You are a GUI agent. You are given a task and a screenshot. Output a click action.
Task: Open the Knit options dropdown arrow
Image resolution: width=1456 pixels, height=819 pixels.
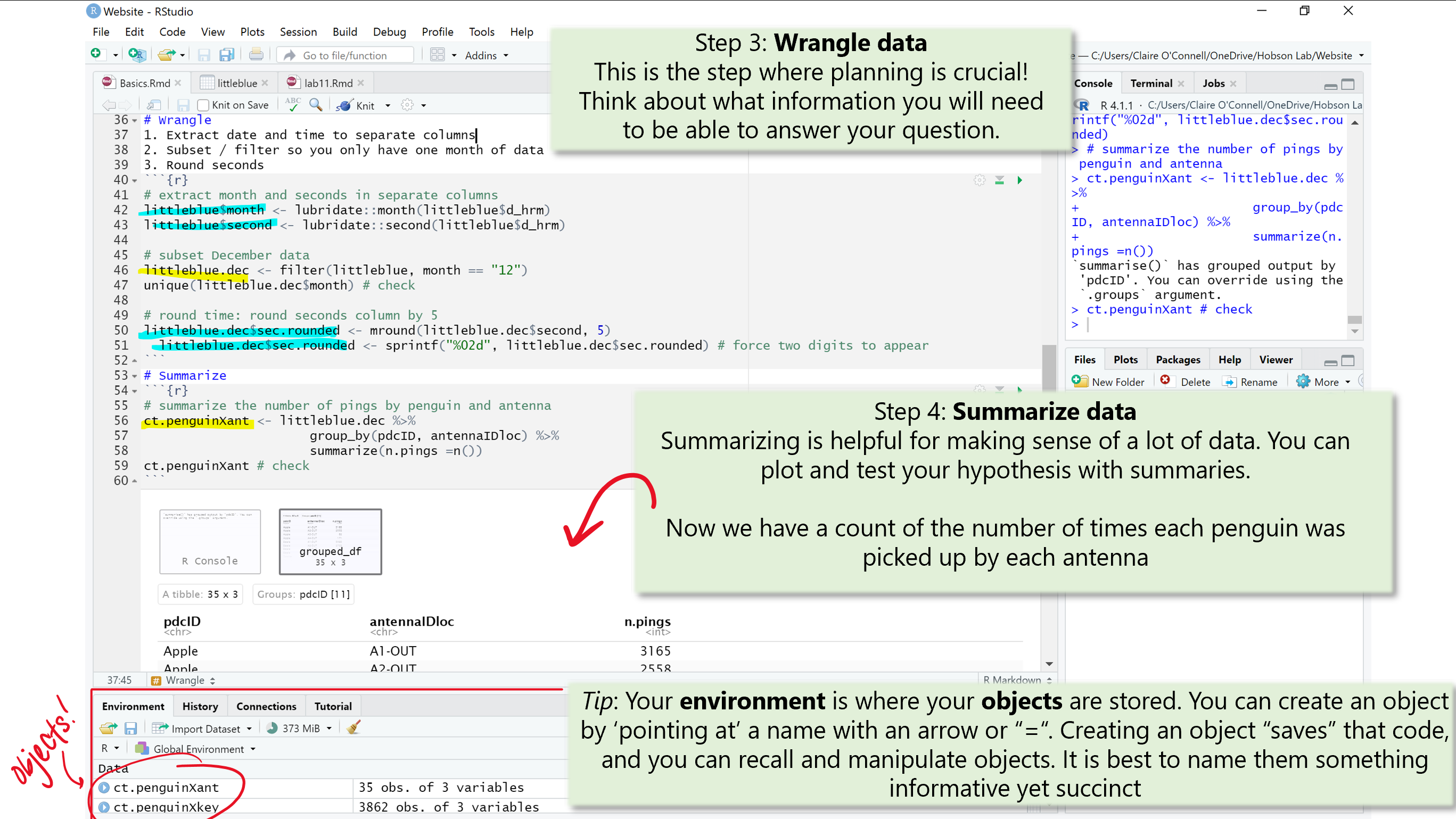pyautogui.click(x=388, y=105)
